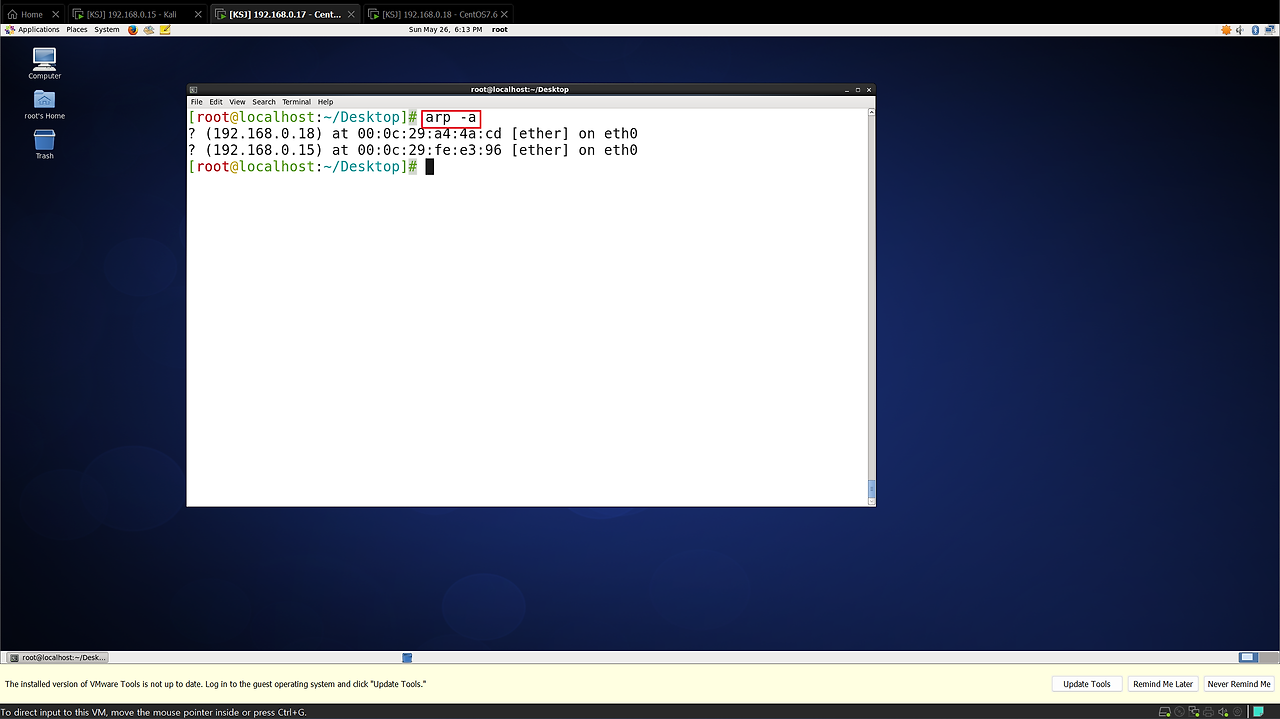The width and height of the screenshot is (1280, 719).
Task: Click the VMware network adapter status icon
Action: click(1194, 712)
